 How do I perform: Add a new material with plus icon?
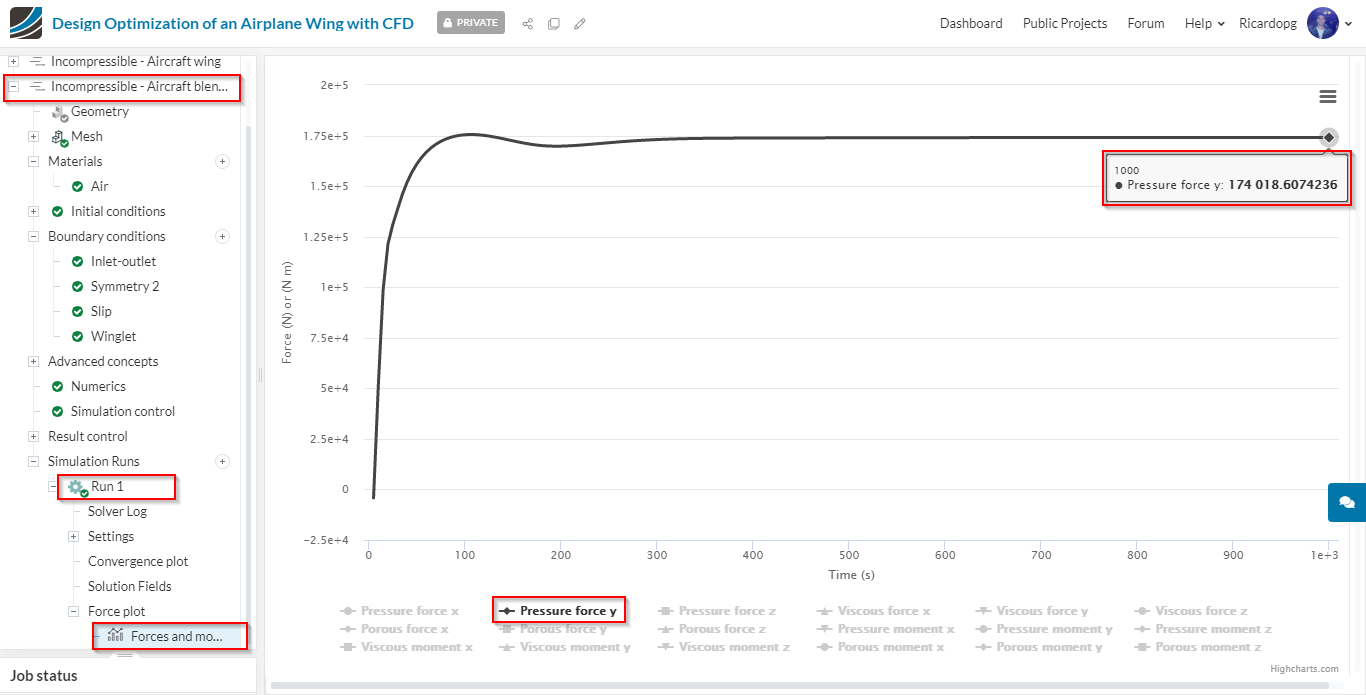click(223, 161)
